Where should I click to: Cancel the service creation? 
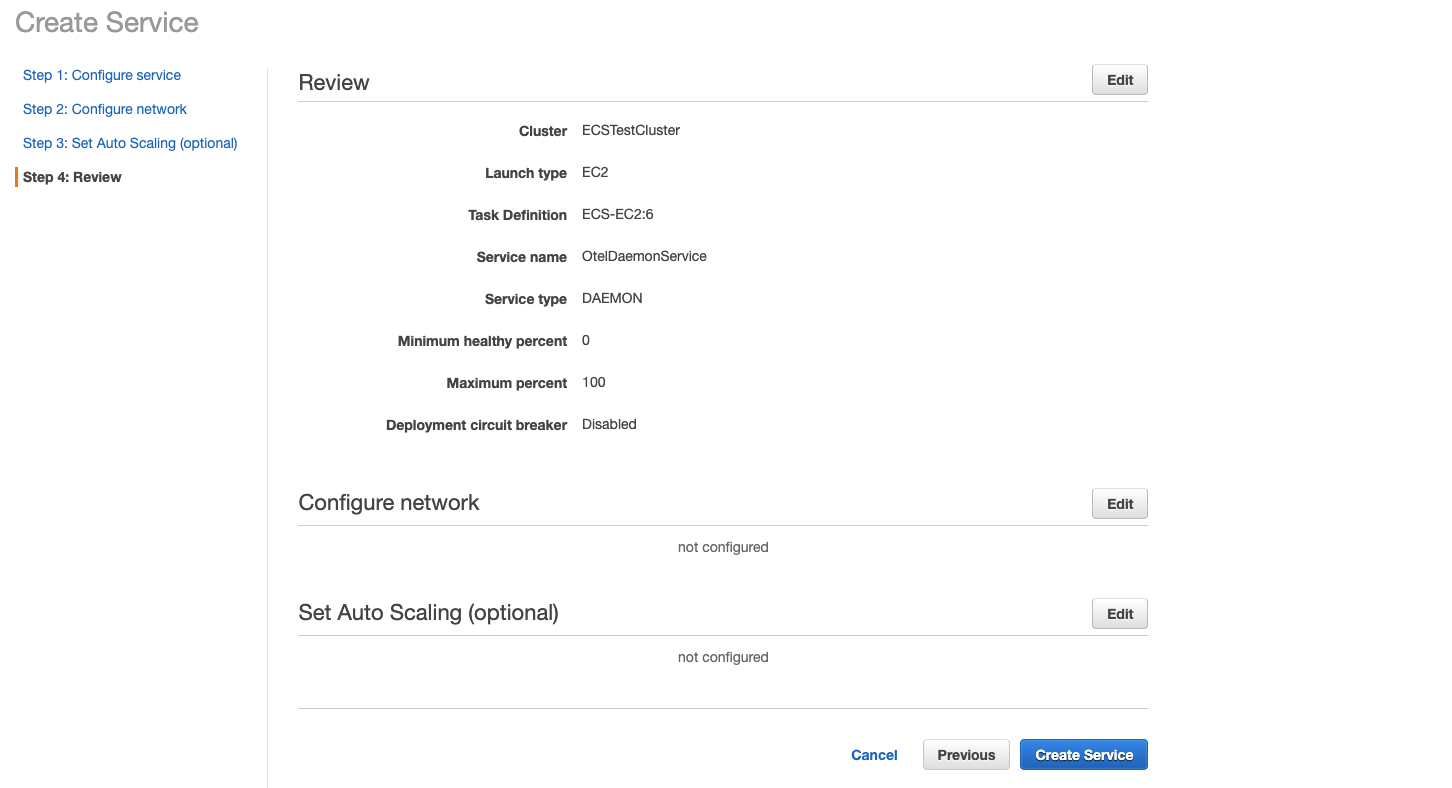pos(874,755)
